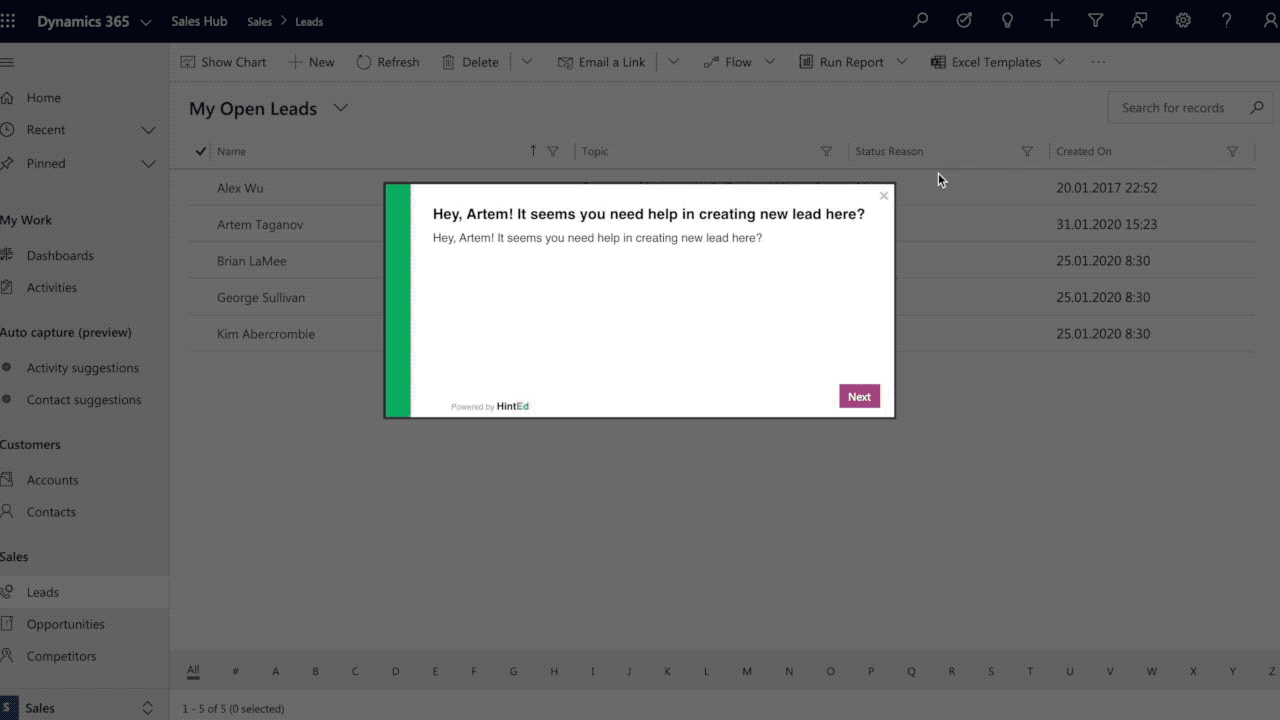Open the Flow command menu
The image size is (1280, 720).
click(727, 62)
